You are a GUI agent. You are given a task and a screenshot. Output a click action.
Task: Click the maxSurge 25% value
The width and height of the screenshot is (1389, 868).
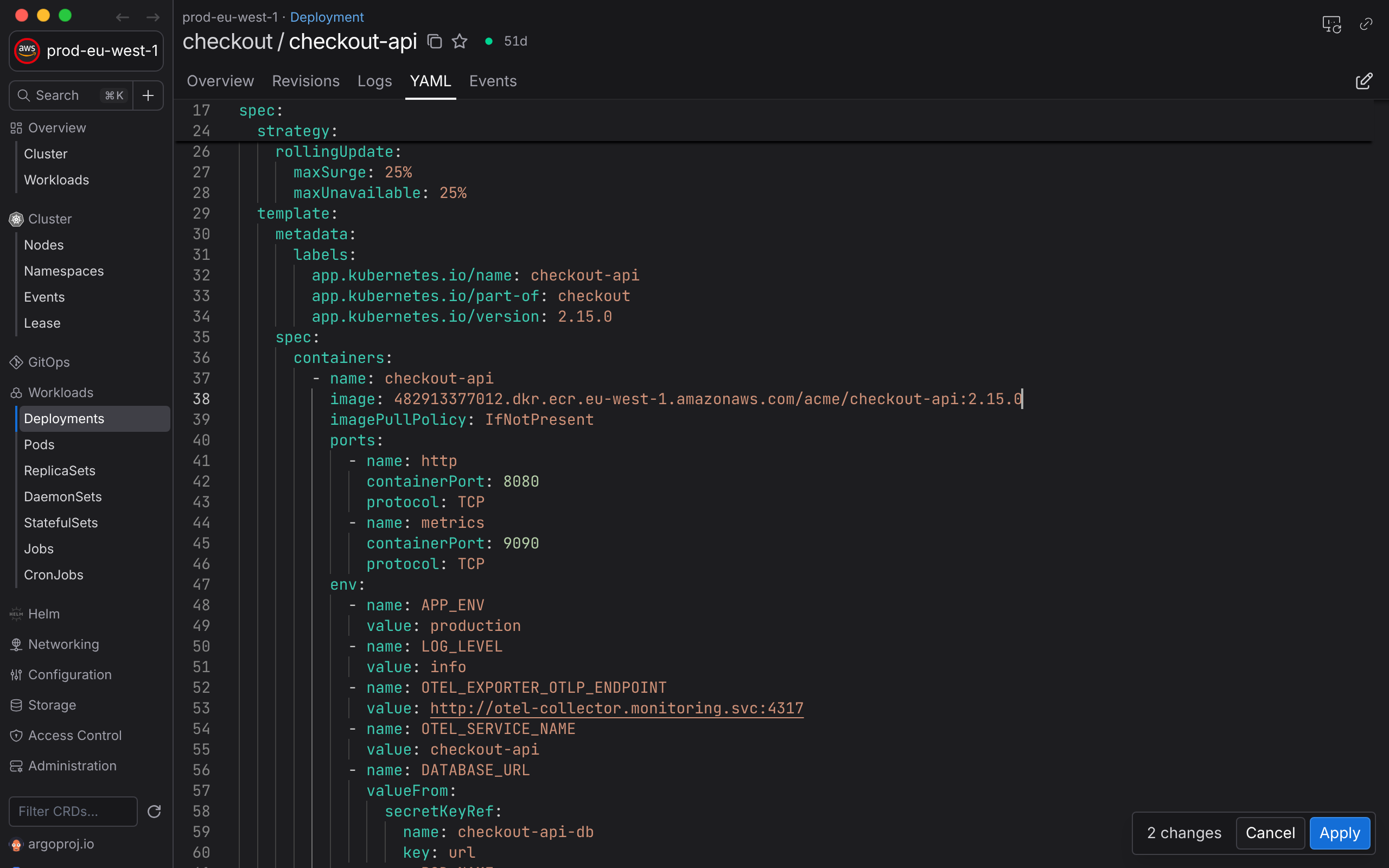point(398,172)
